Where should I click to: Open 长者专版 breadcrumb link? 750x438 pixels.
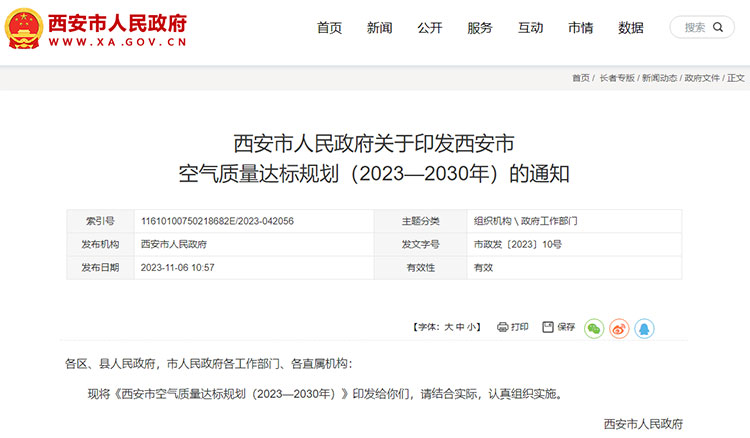point(617,78)
